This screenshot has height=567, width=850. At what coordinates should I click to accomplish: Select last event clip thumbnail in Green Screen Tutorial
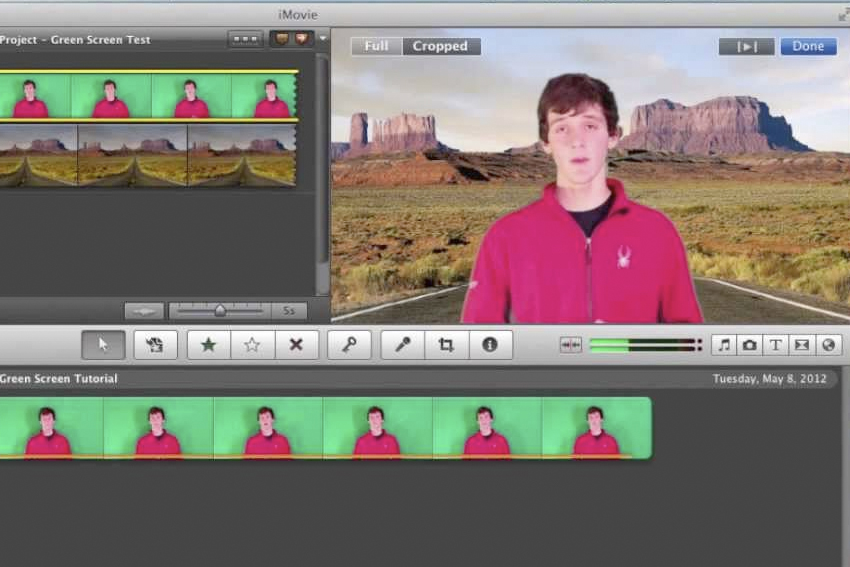pyautogui.click(x=596, y=428)
